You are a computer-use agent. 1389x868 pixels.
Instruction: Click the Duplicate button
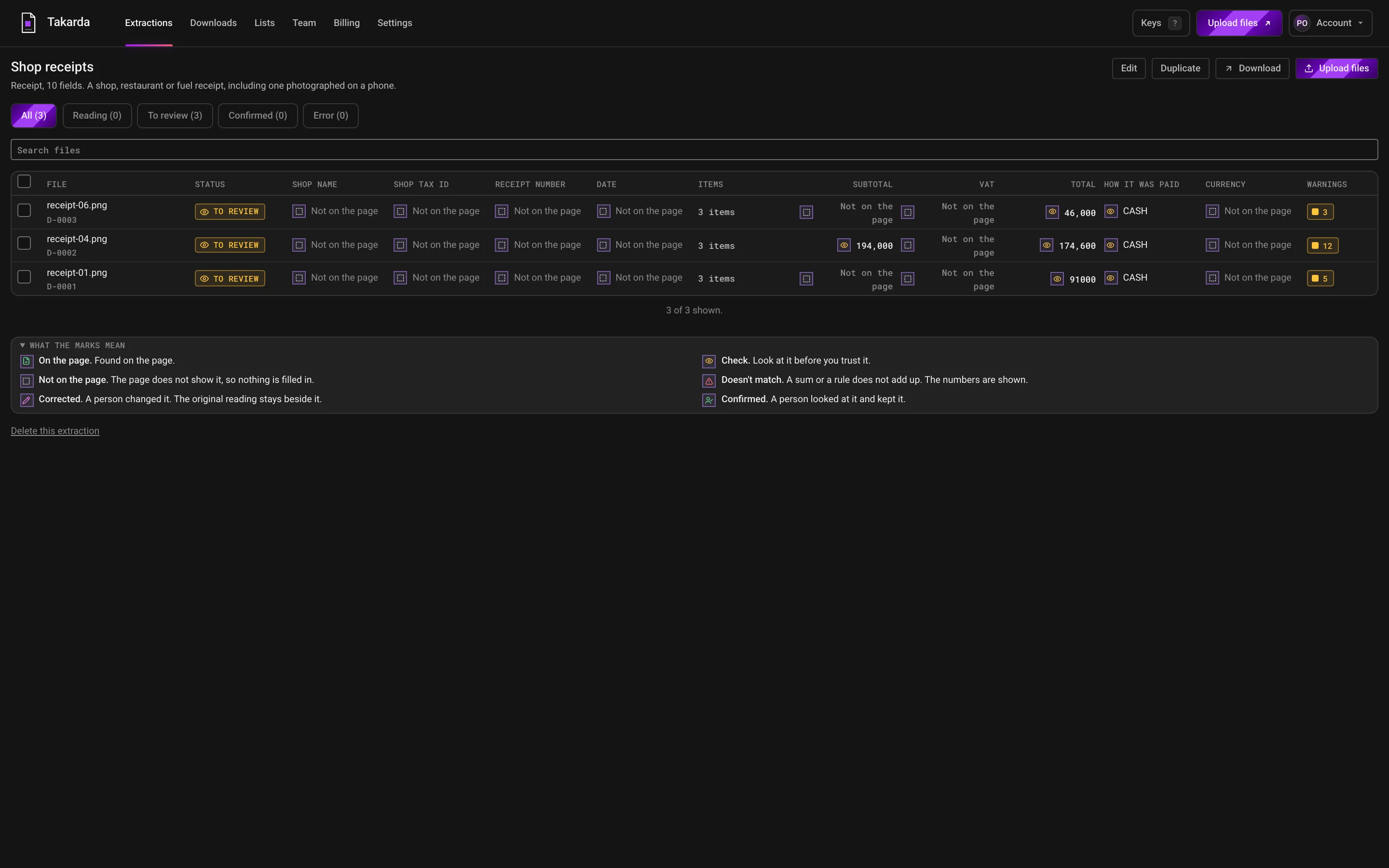click(x=1180, y=68)
